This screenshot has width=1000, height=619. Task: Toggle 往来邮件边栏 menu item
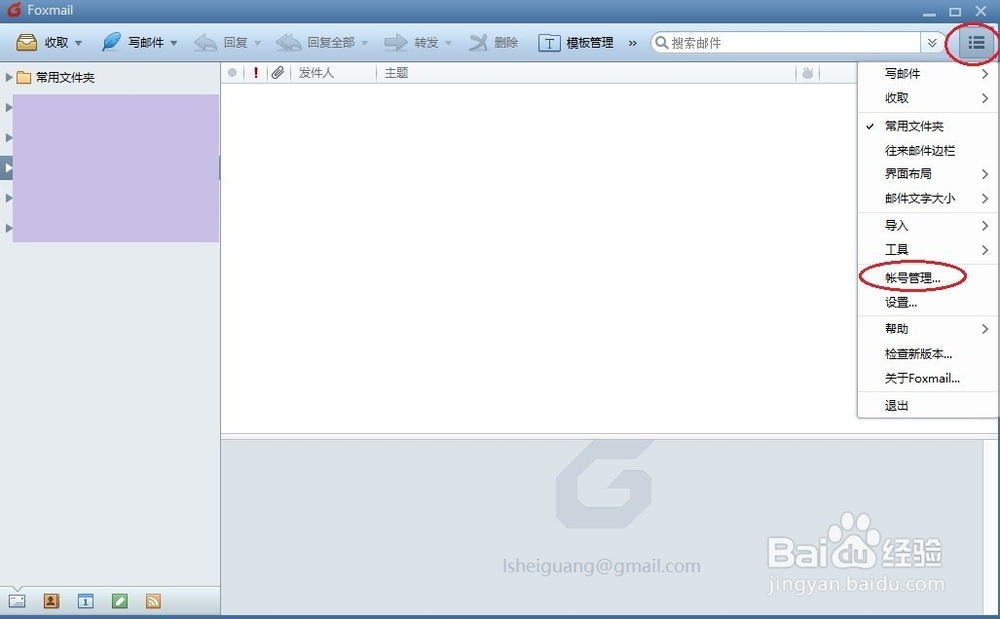(927, 150)
